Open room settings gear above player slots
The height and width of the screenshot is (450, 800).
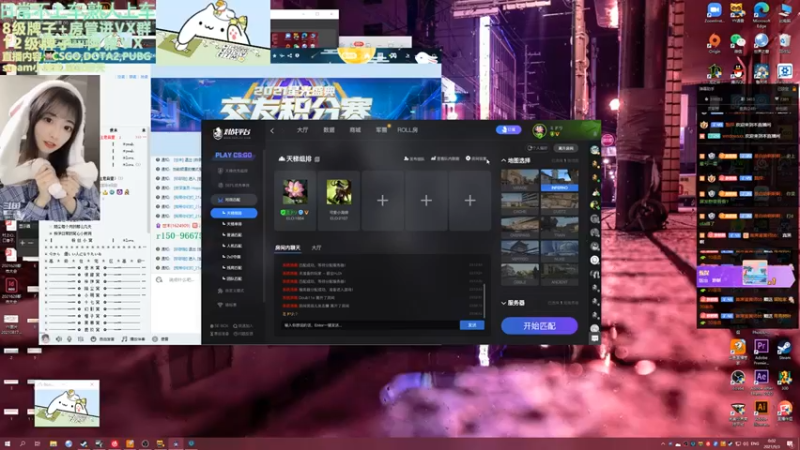point(476,159)
